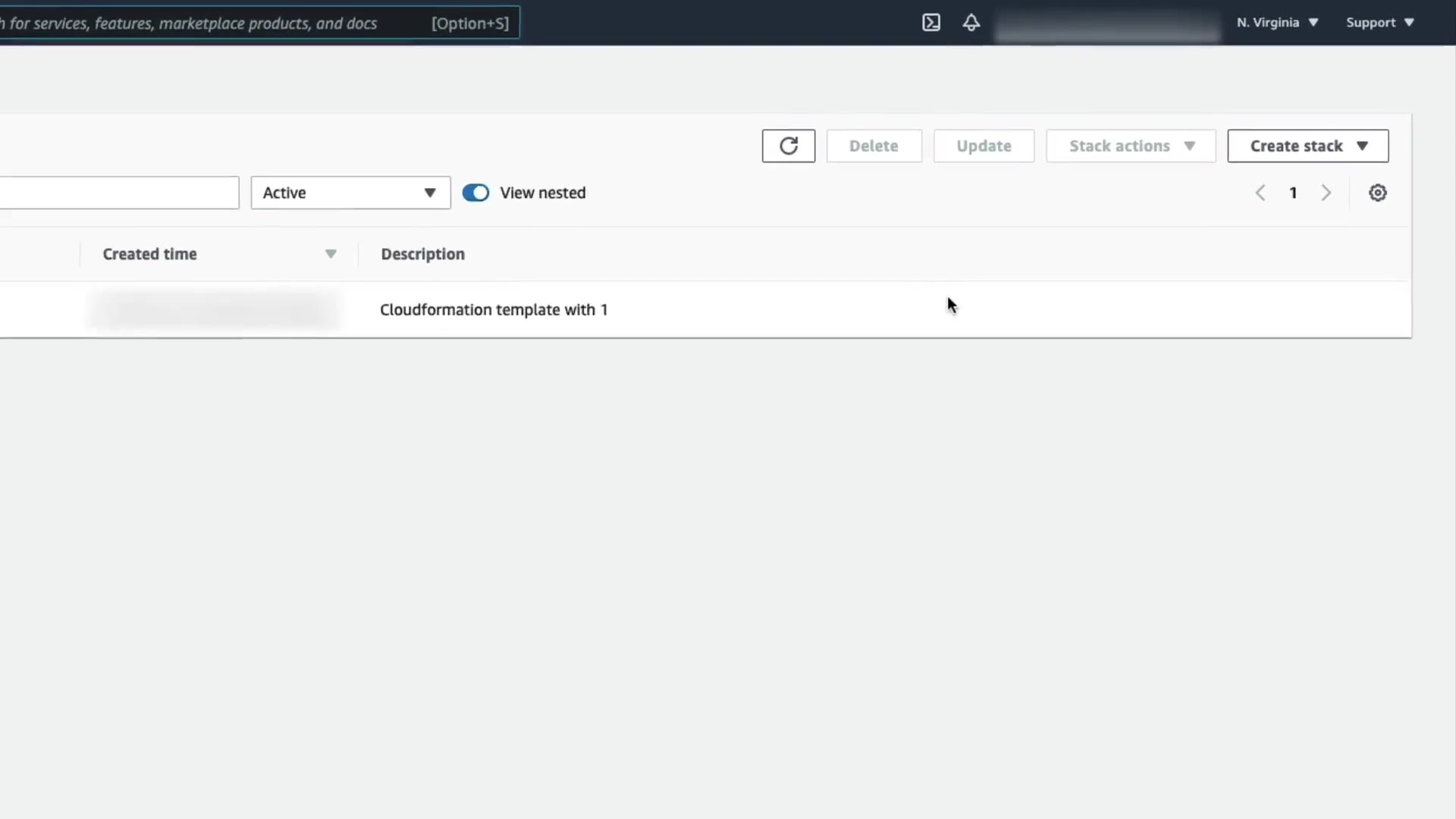The width and height of the screenshot is (1456, 819).
Task: Sort by Created time arrow
Action: (331, 254)
